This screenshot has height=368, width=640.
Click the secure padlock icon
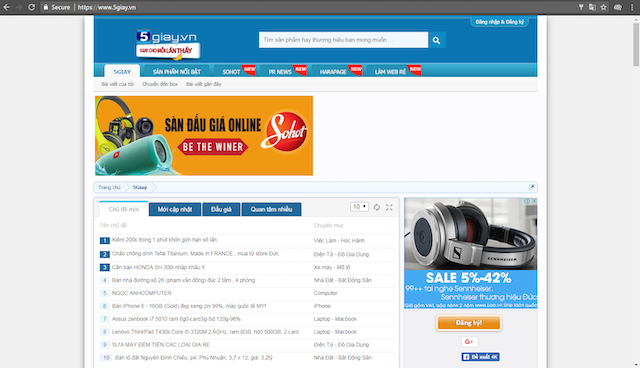[46, 7]
